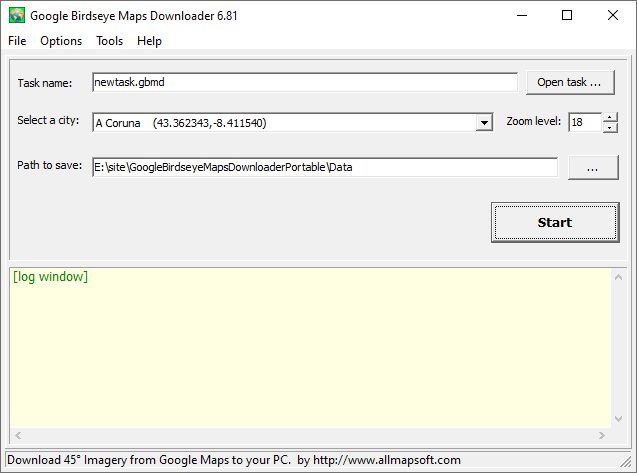The width and height of the screenshot is (637, 473).
Task: Click the log window scroll up arrow
Action: [x=618, y=278]
